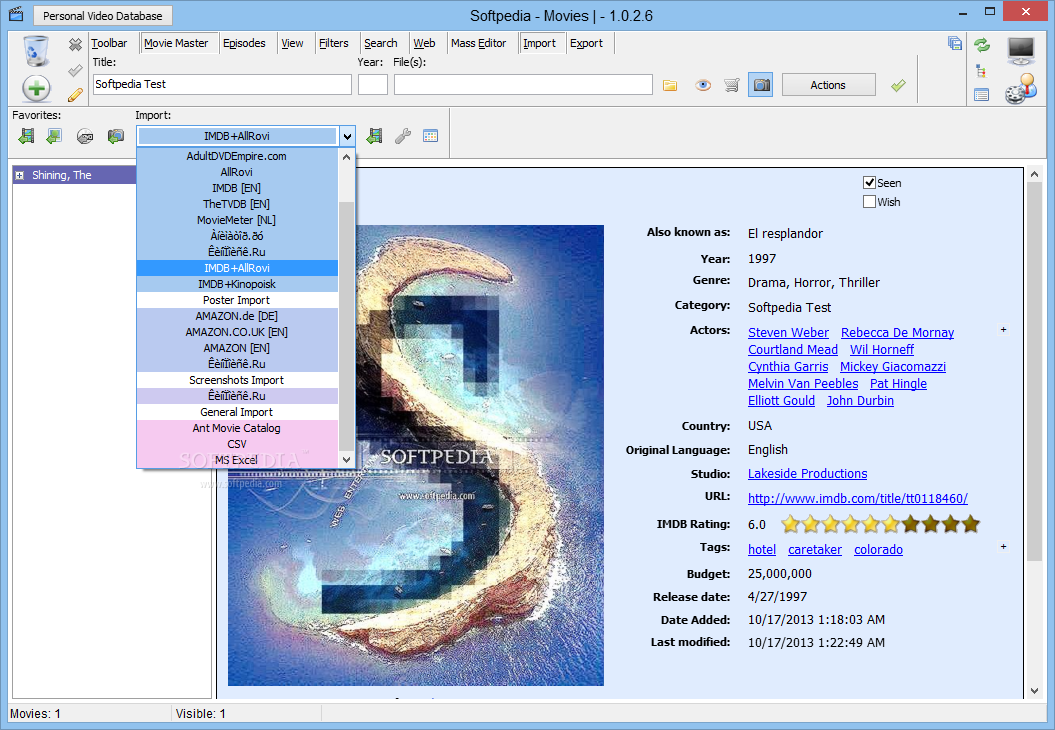Choose IMDB+Kinopoisk from the list
This screenshot has height=730, width=1055.
coord(237,284)
